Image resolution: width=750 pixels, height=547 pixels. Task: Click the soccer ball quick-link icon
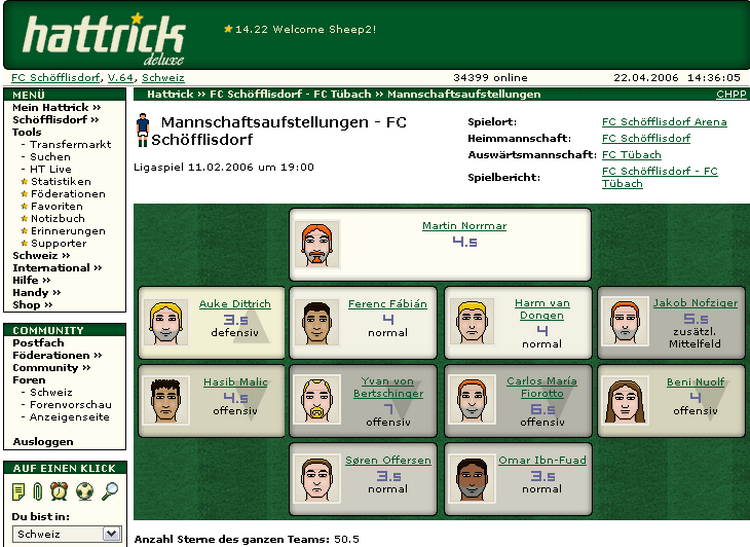pos(85,492)
